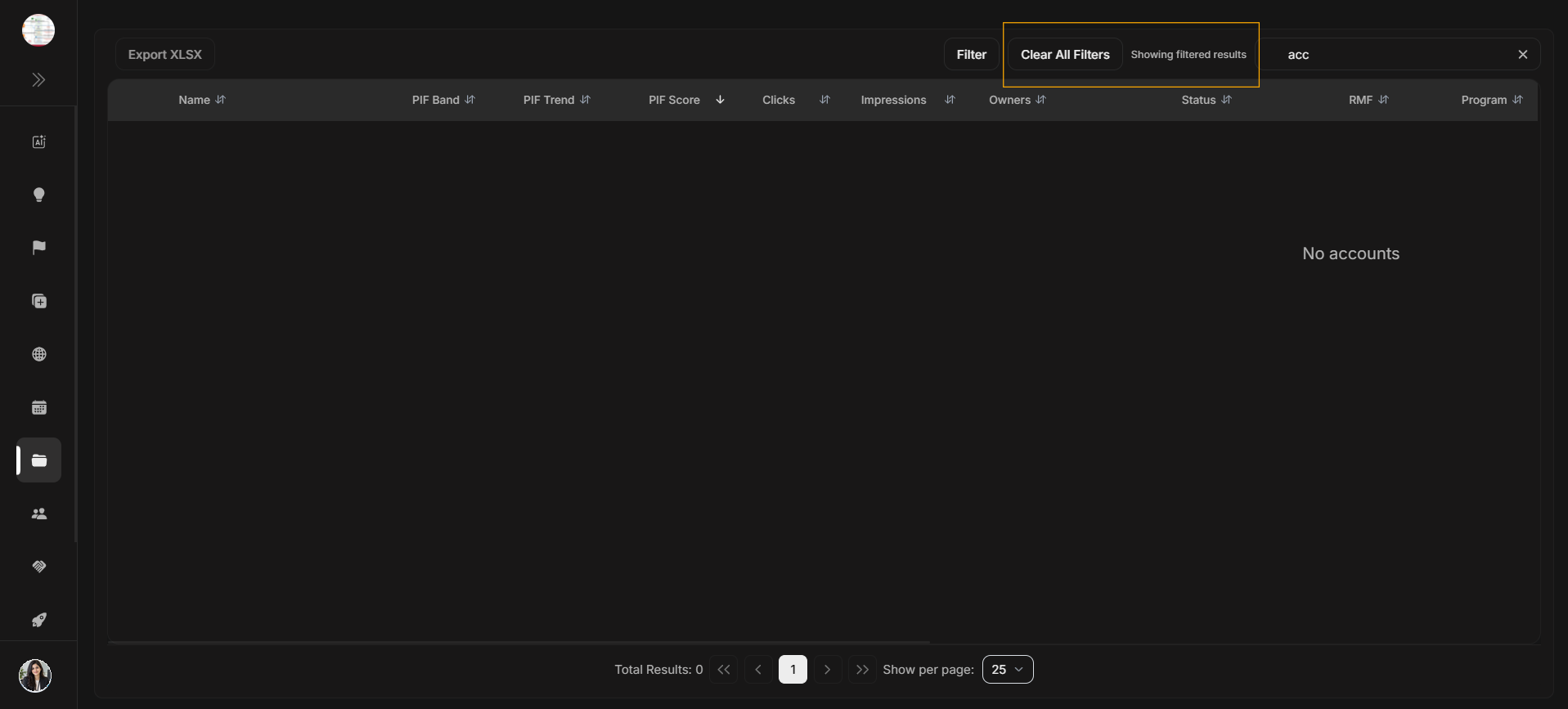Go to first page with double-left arrows
The width and height of the screenshot is (1568, 709).
(x=724, y=670)
